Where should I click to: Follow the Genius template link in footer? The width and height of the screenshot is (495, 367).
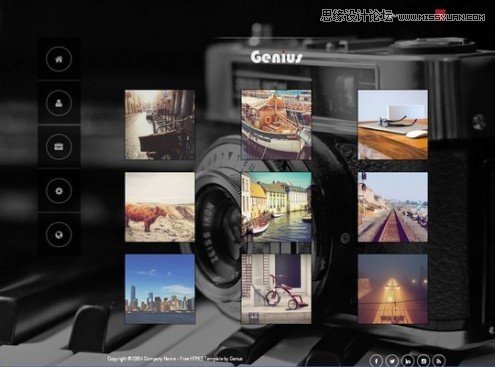coord(236,359)
